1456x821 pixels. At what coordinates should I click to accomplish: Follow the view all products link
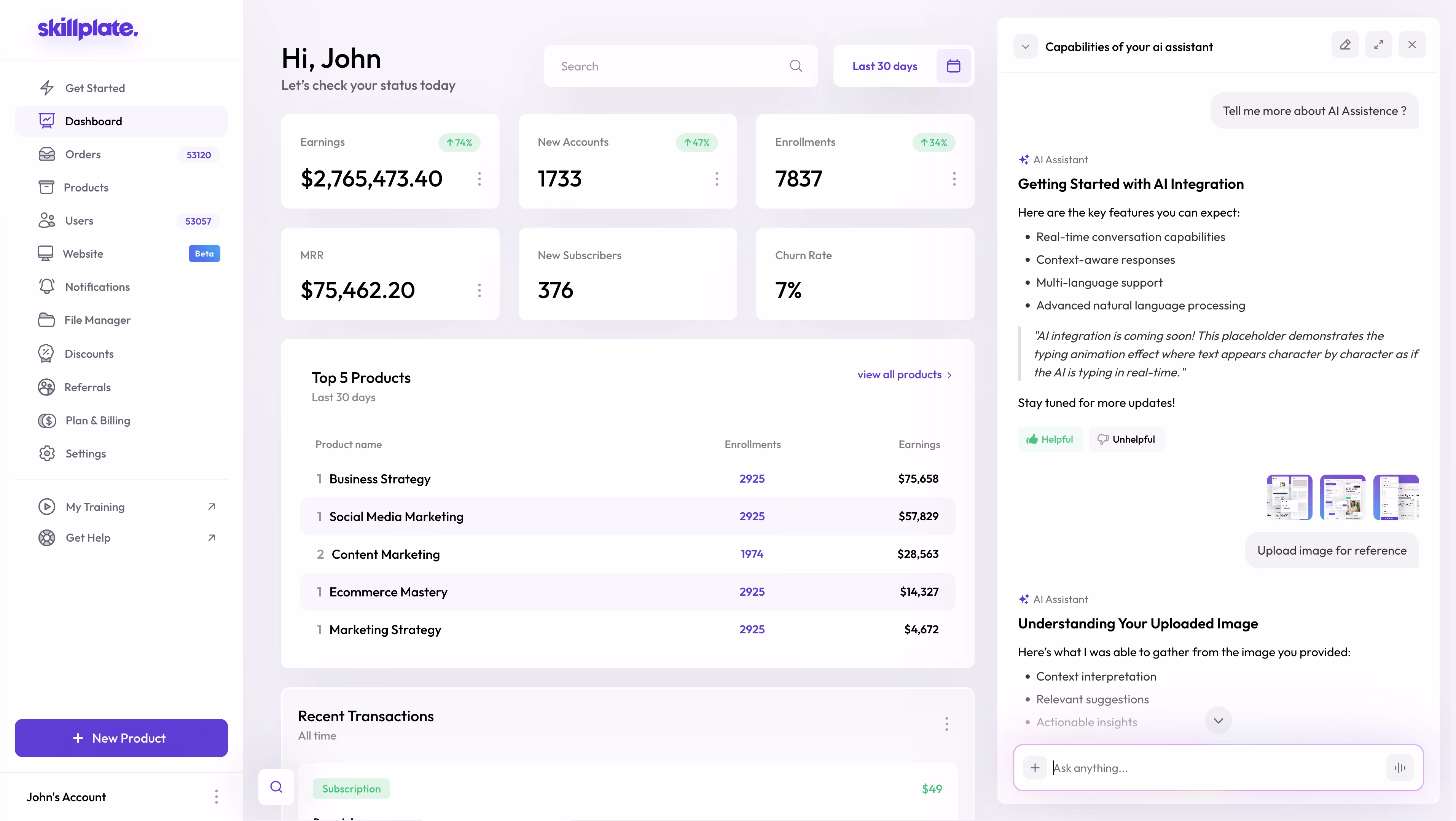click(x=904, y=375)
